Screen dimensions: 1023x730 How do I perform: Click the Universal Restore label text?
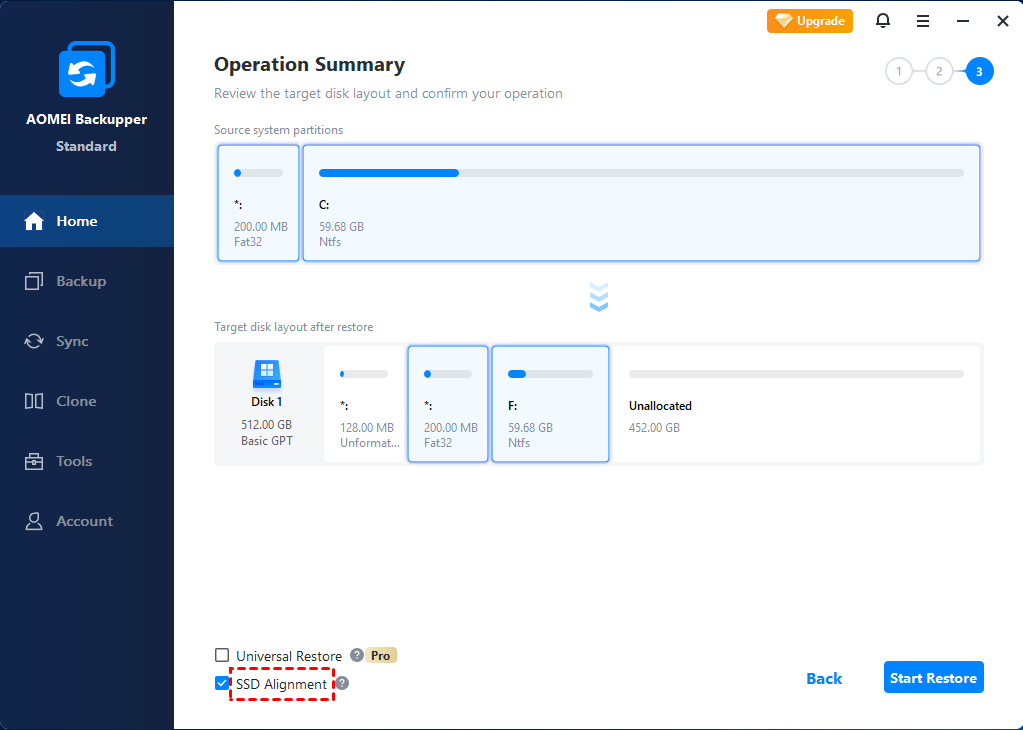coord(289,656)
